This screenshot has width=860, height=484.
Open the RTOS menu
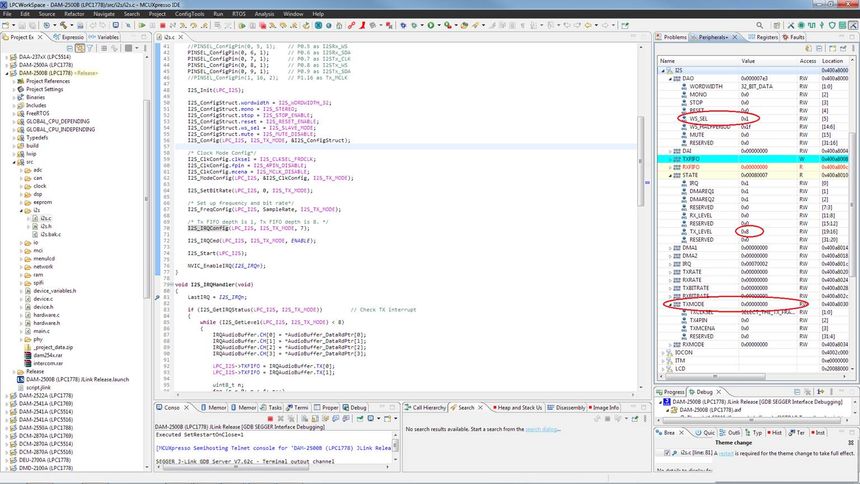pyautogui.click(x=239, y=14)
